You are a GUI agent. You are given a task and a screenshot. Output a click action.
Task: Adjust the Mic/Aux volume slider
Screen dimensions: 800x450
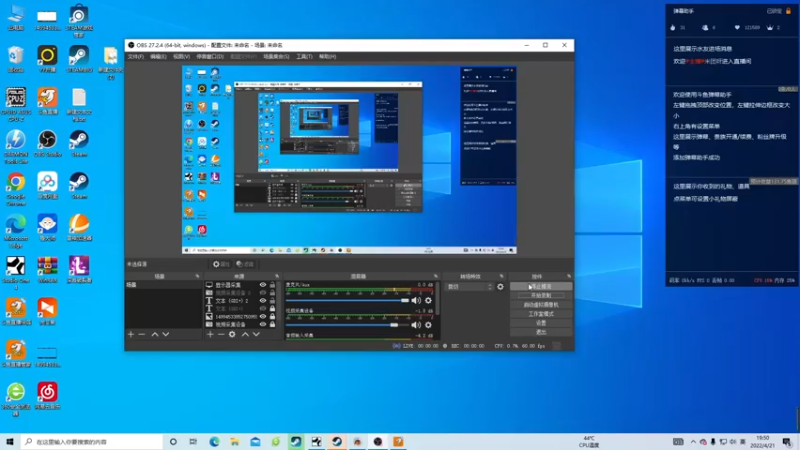click(347, 301)
